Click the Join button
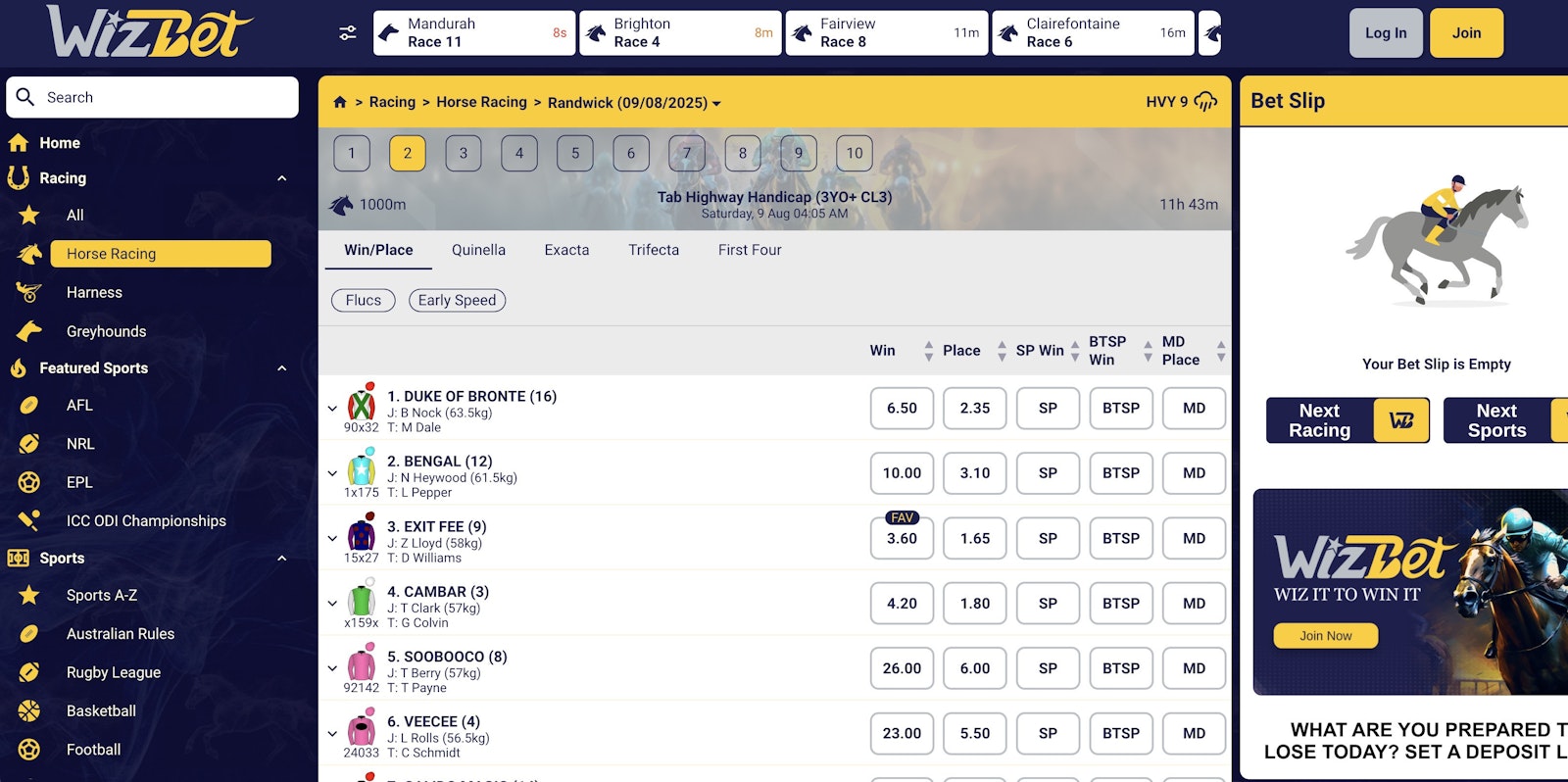 click(x=1466, y=32)
